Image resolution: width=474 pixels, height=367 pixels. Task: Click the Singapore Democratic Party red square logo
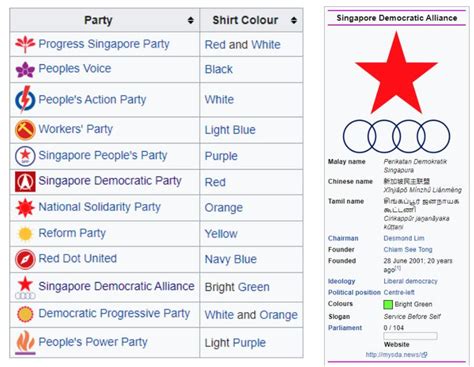[25, 181]
